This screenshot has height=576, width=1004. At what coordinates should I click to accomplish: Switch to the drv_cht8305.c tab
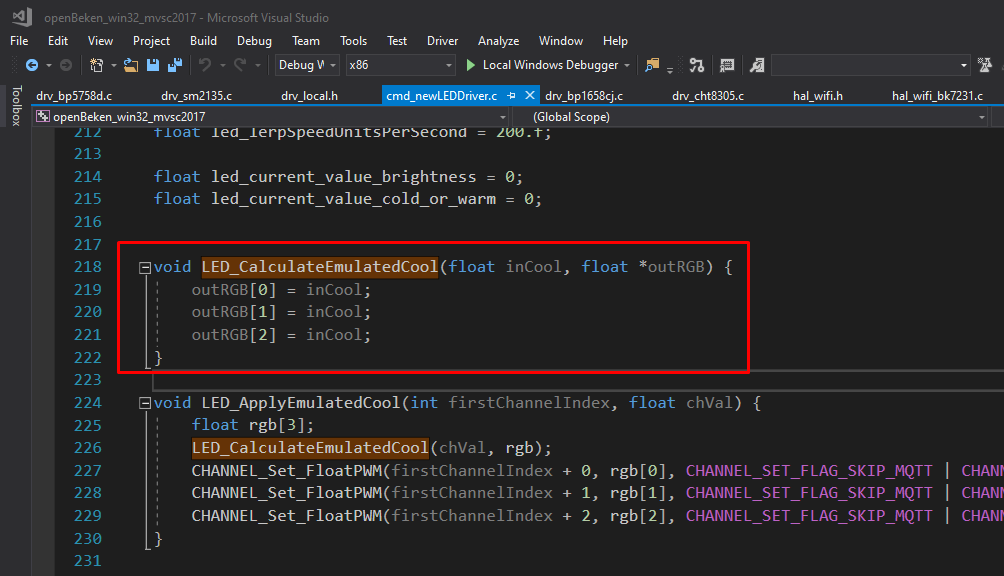tap(708, 96)
